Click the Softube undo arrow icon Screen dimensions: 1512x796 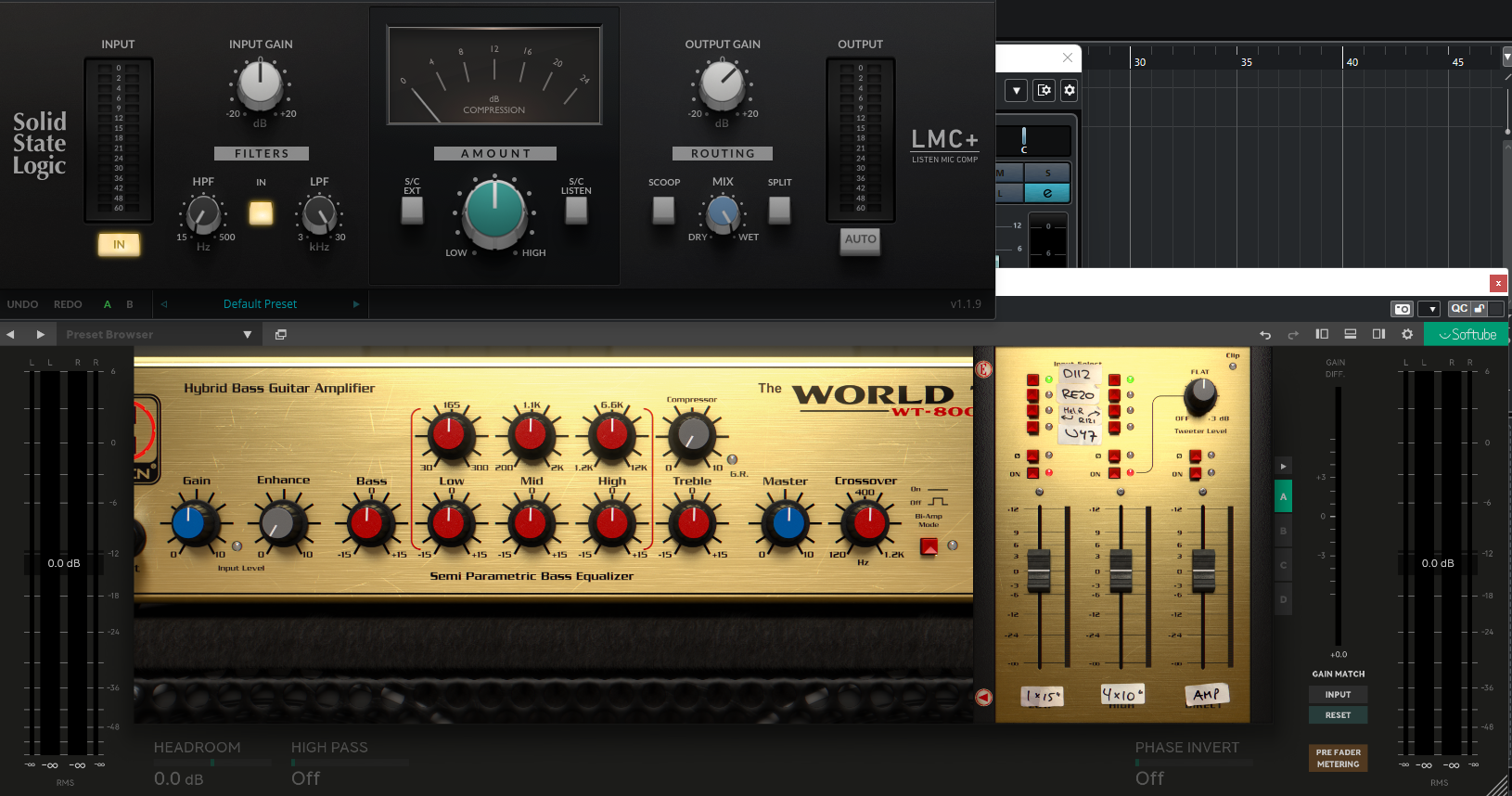pos(1265,334)
